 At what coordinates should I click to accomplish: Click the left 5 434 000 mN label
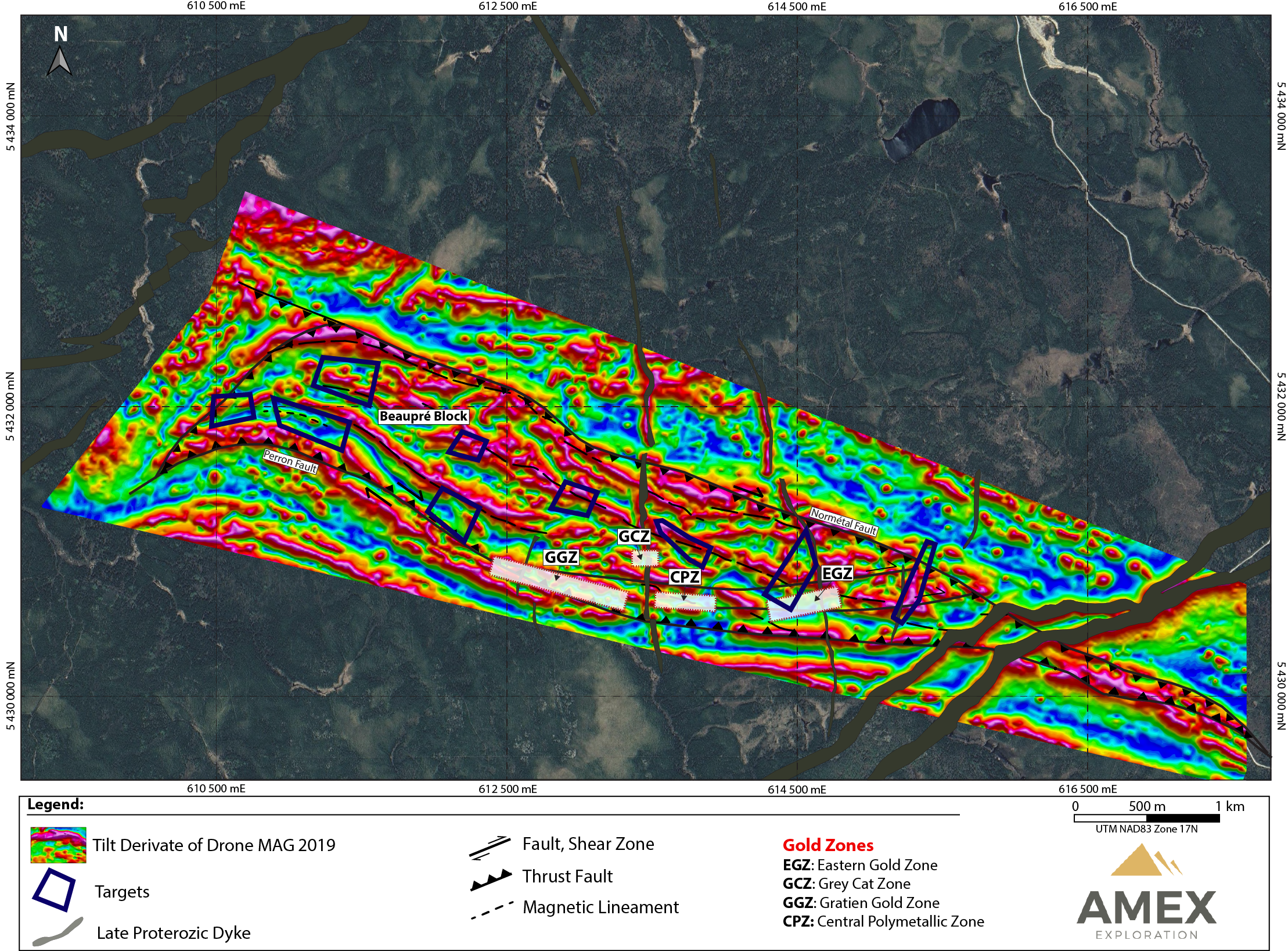click(x=10, y=116)
